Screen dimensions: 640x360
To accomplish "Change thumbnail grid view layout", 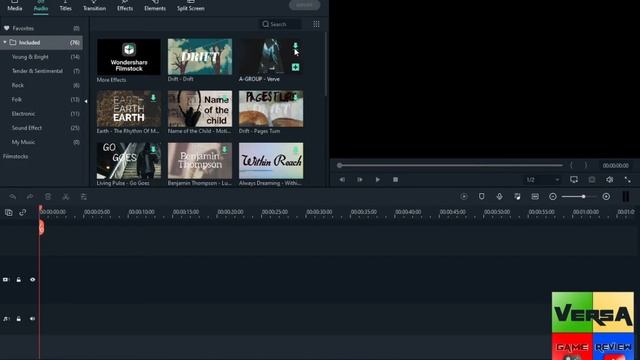I will pyautogui.click(x=316, y=24).
